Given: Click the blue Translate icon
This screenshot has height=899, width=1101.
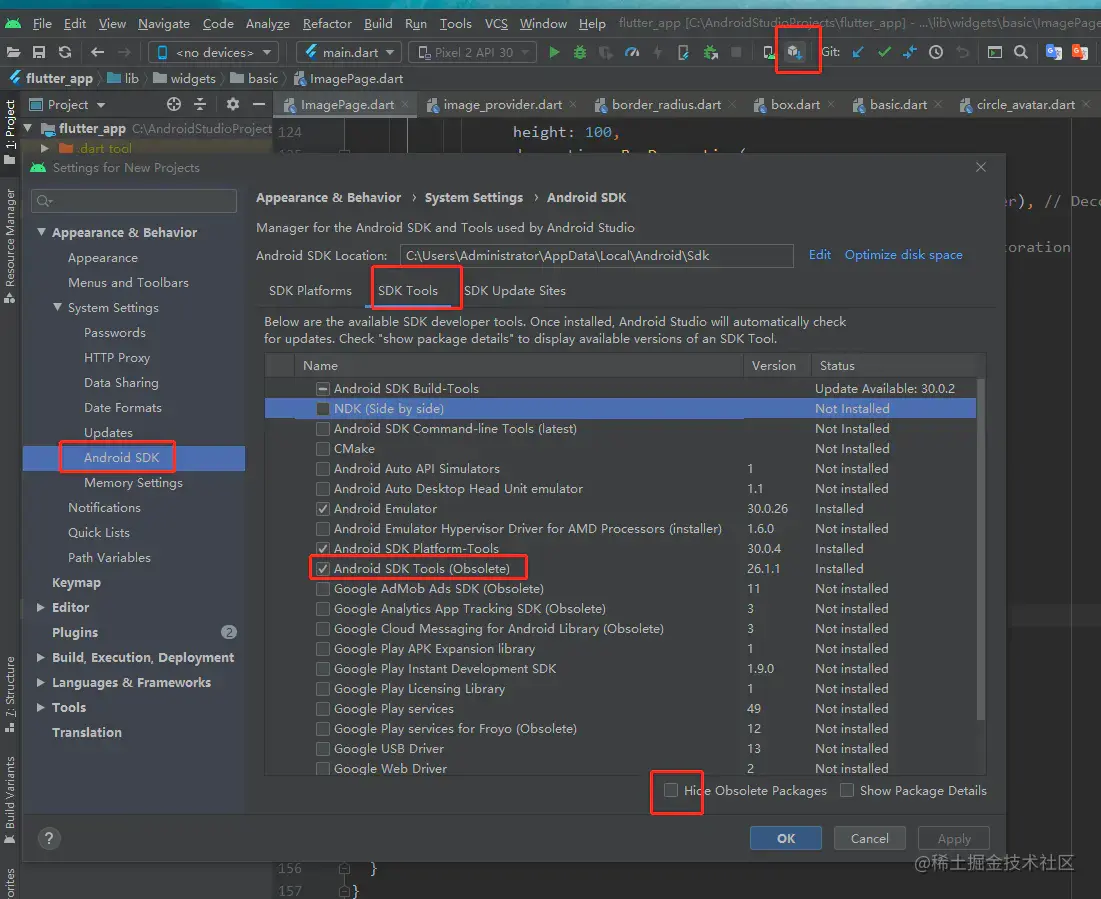Looking at the screenshot, I should pos(1053,52).
